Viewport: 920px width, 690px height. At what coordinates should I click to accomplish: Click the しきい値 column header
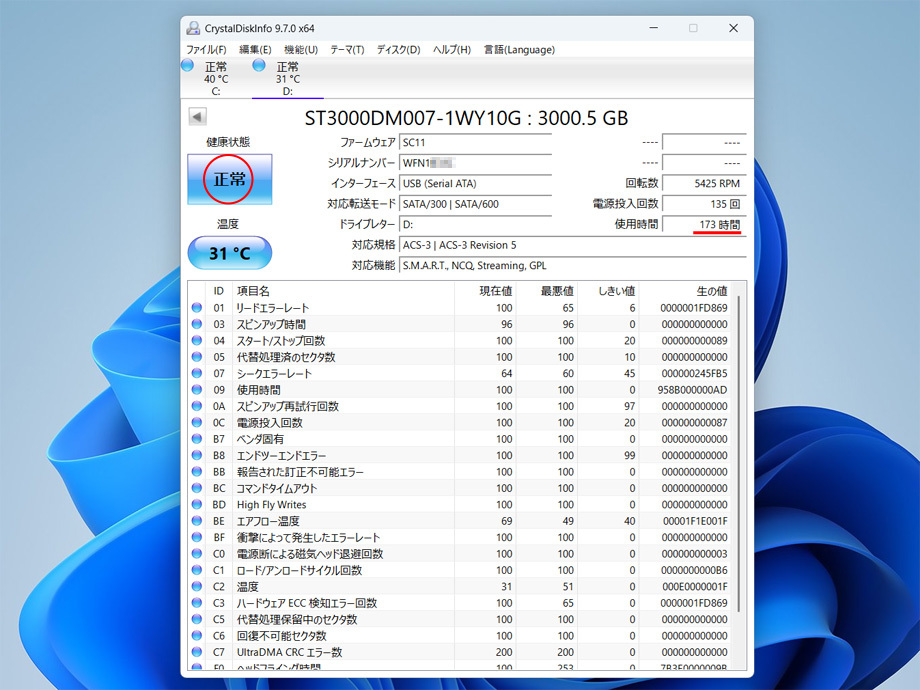(x=617, y=291)
